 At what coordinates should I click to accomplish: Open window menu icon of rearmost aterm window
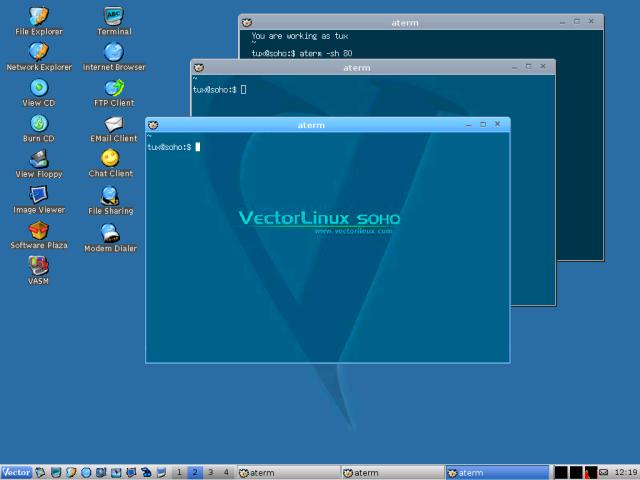point(247,22)
